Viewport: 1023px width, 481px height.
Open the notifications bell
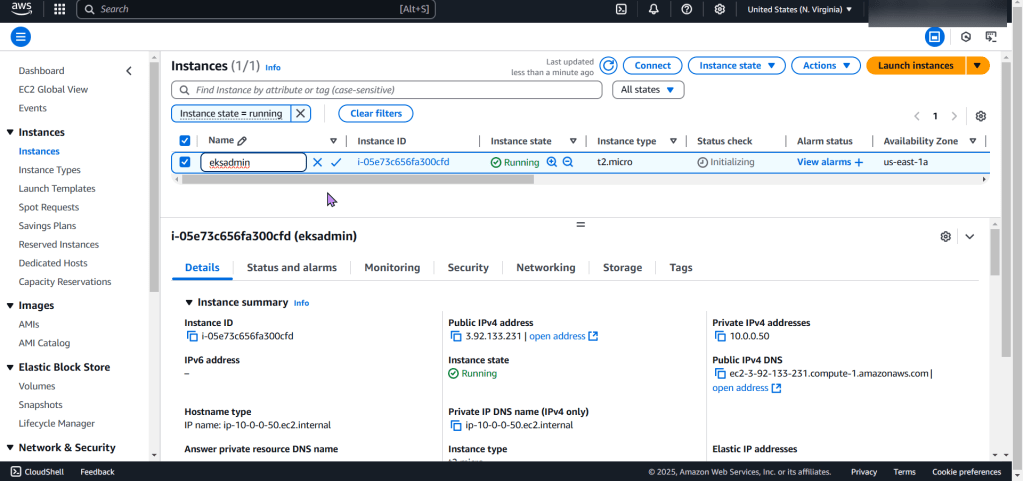pyautogui.click(x=653, y=9)
